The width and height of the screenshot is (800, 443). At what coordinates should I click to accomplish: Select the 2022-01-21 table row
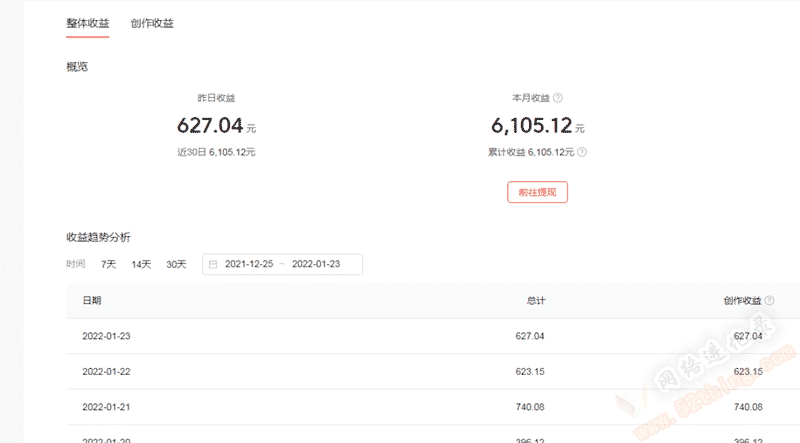point(433,407)
